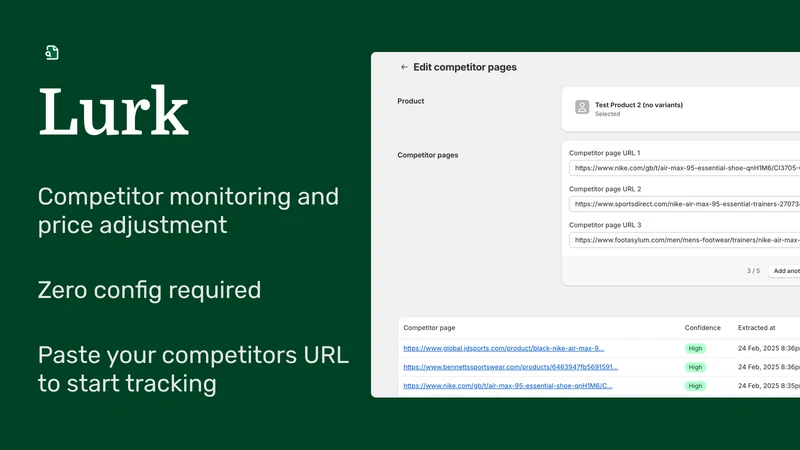Click the Competitor pages section label
Viewport: 800px width, 450px height.
click(428, 155)
